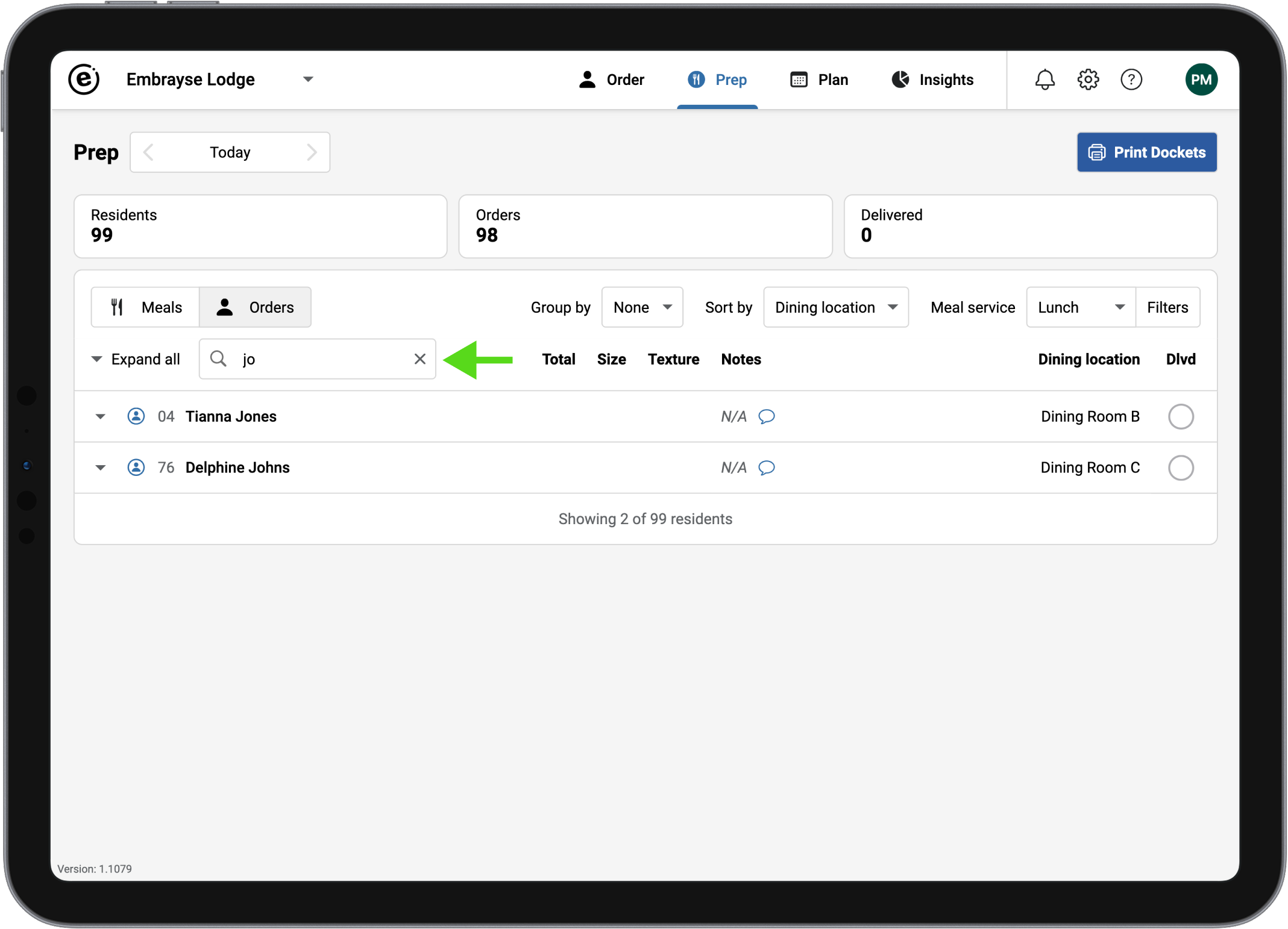Open Tianna Jones notes speech bubble
This screenshot has height=929, width=1288.
point(767,416)
